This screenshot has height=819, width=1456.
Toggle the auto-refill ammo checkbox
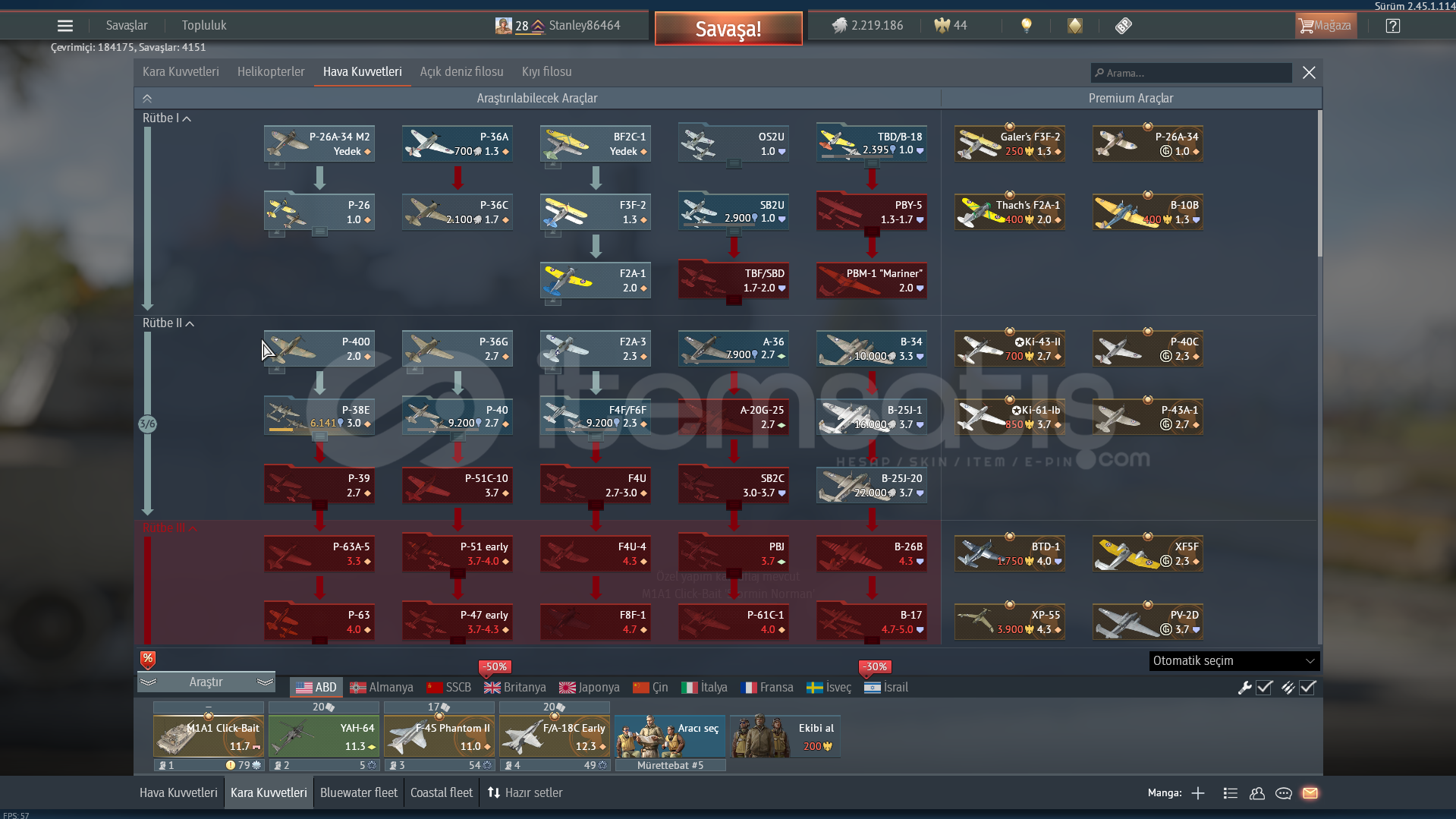tap(1307, 688)
